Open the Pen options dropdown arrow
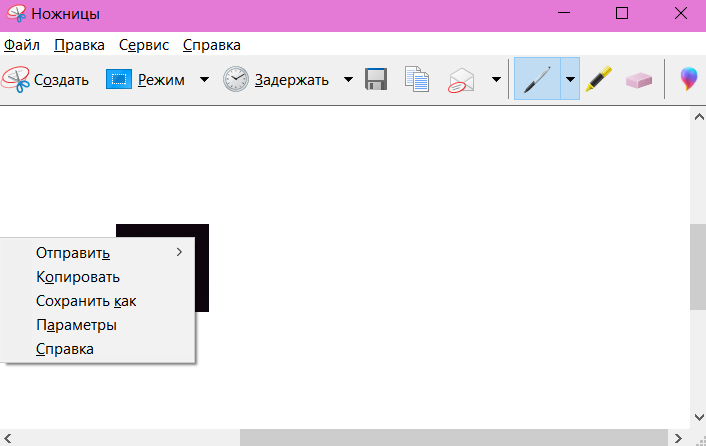The width and height of the screenshot is (706, 446). (570, 79)
